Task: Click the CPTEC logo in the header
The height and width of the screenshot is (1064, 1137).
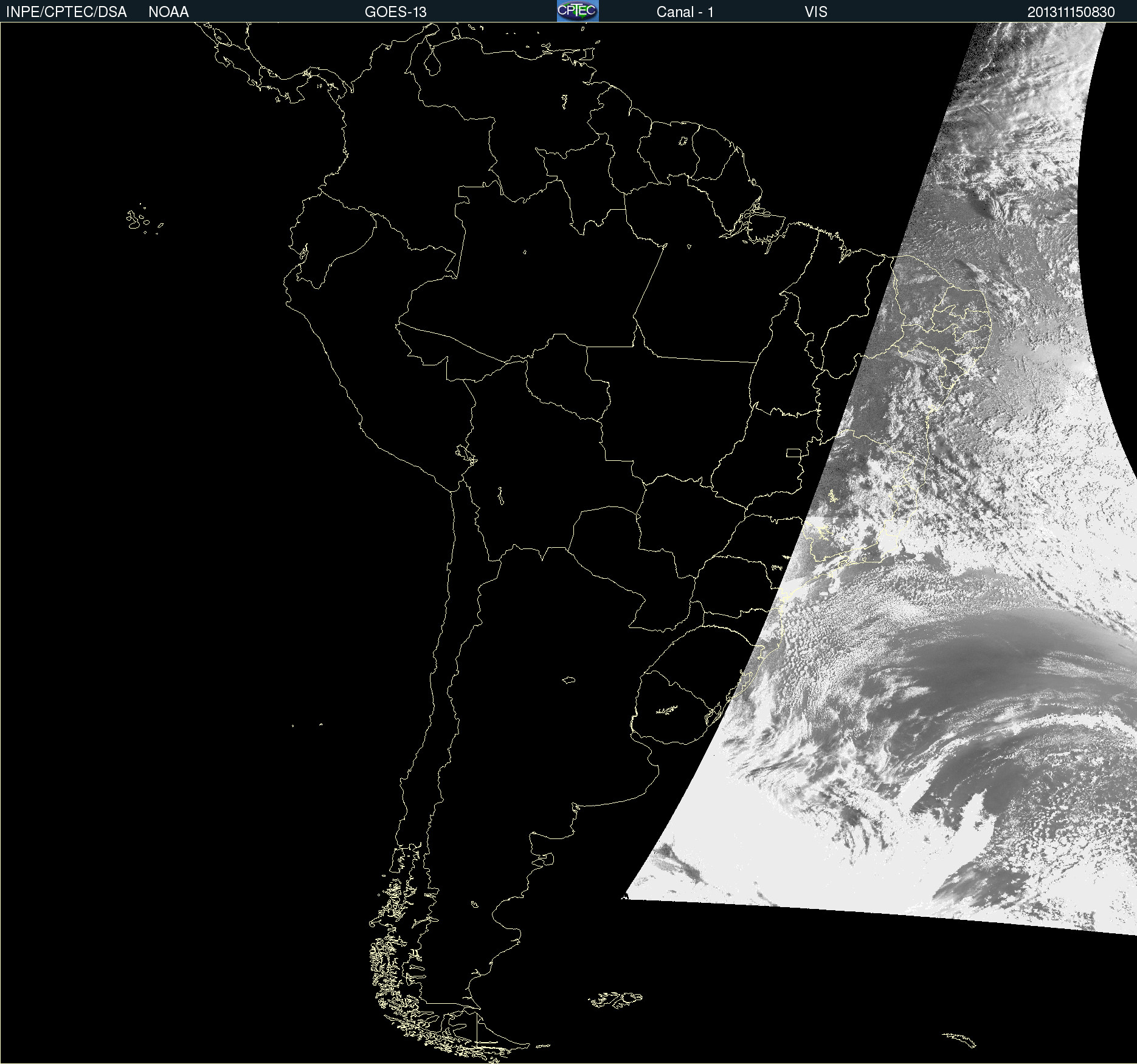Action: pos(578,11)
